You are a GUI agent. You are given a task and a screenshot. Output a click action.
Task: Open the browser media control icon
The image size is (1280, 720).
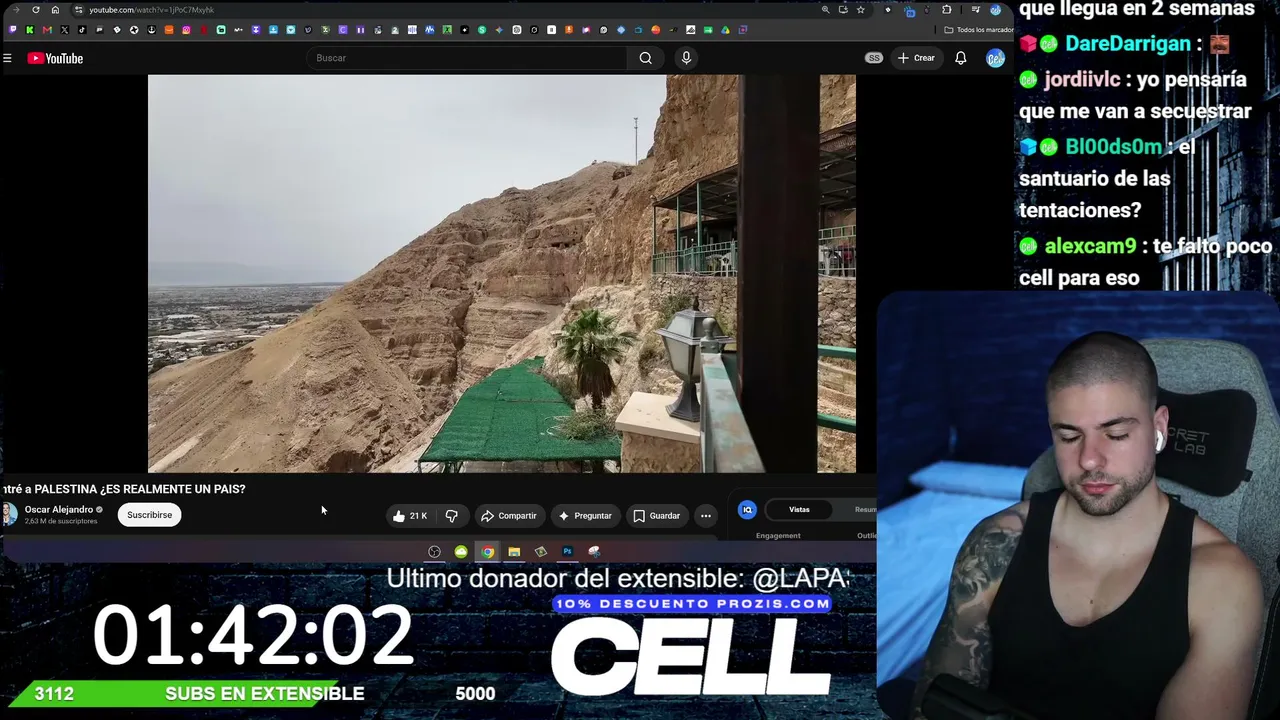point(975,10)
